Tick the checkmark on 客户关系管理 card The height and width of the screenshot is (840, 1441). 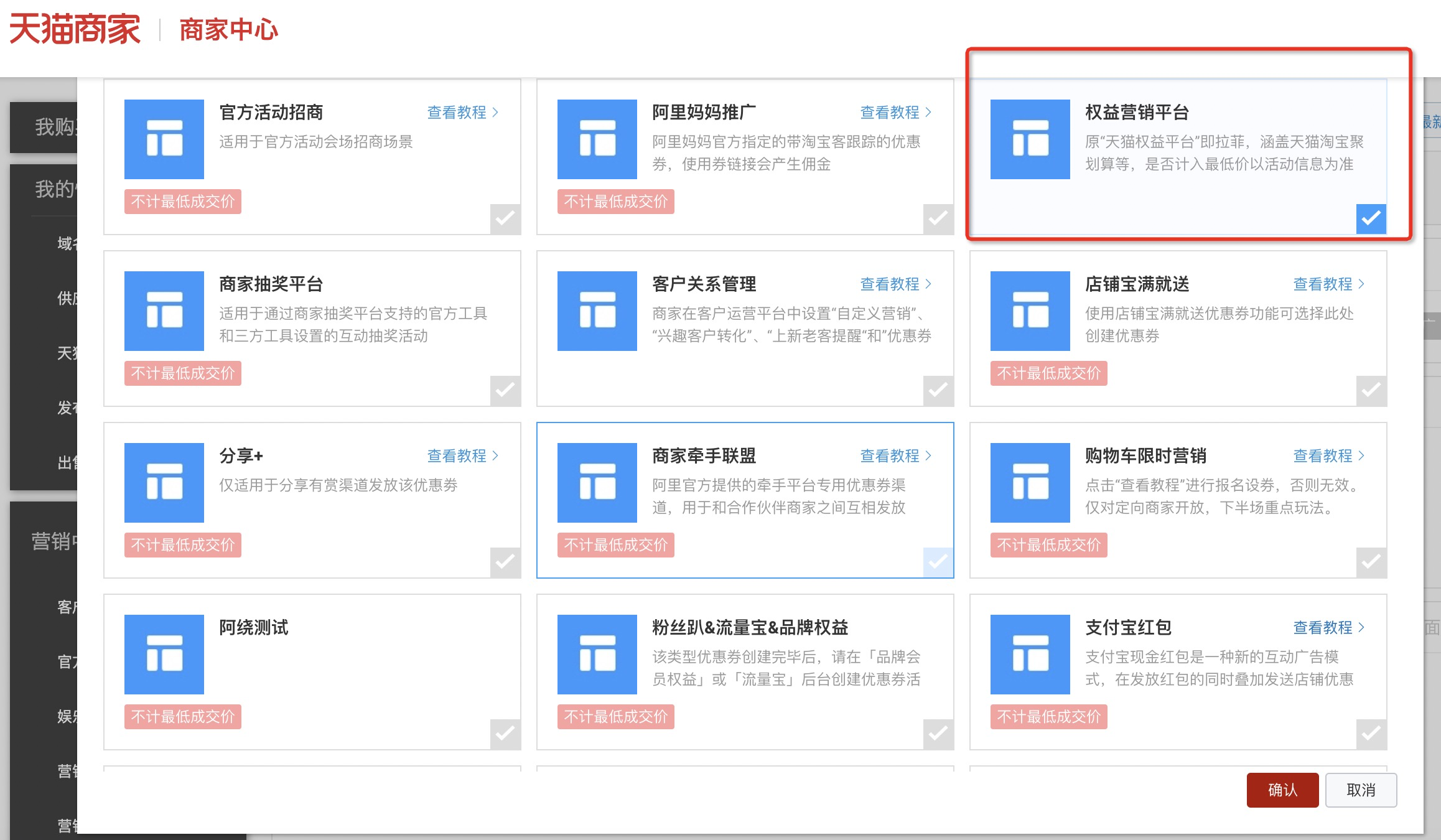tap(938, 390)
